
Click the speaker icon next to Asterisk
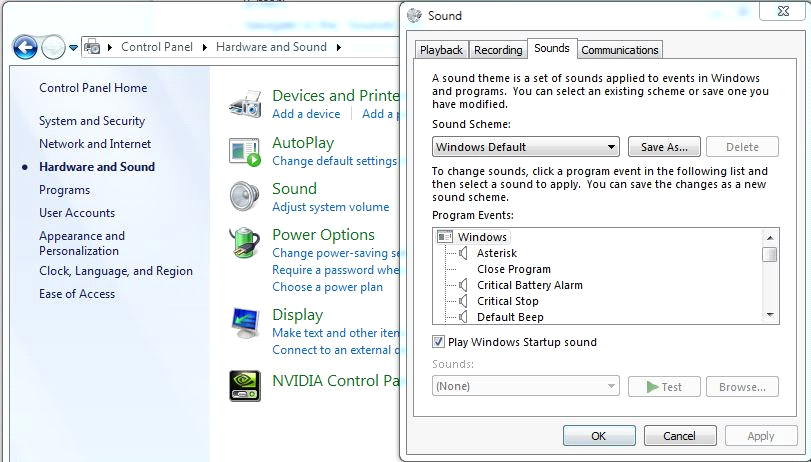(x=463, y=253)
